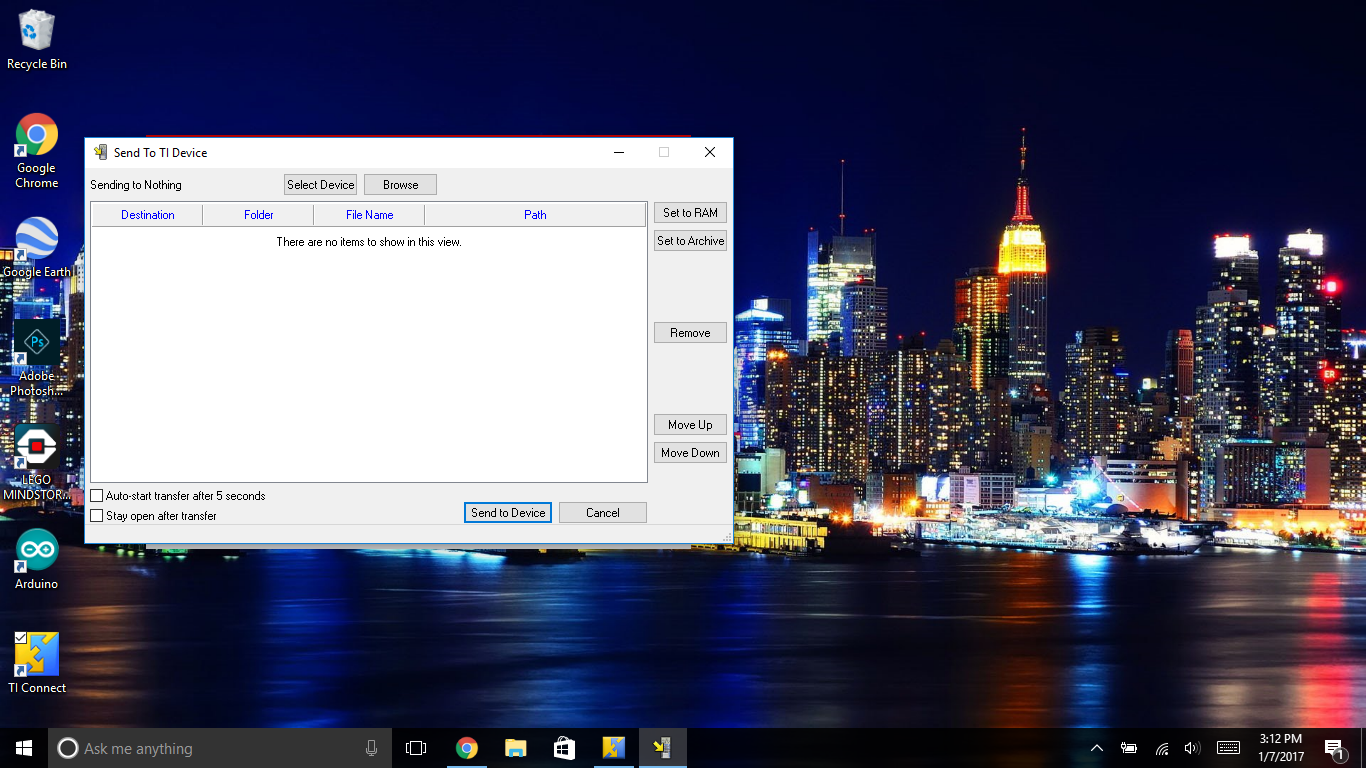Screen dimensions: 1366x768
Task: Click the Browse button
Action: pyautogui.click(x=400, y=184)
